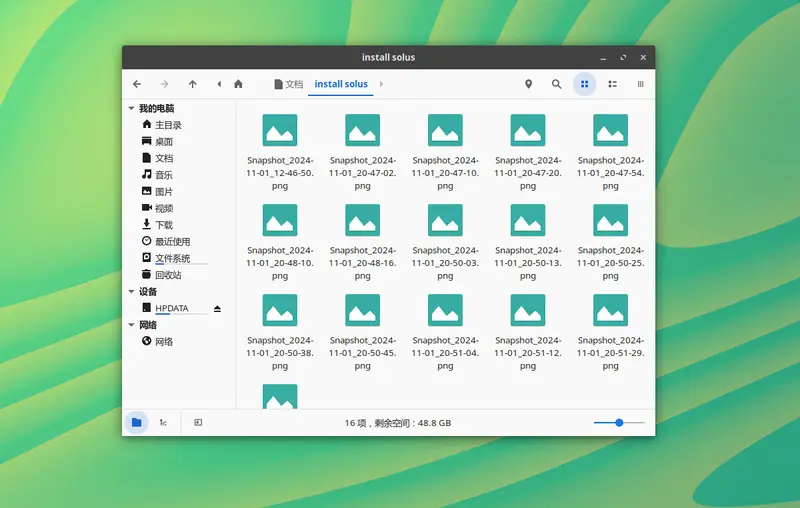
Task: Open 回收站 (Trash) in the sidebar
Action: 167,275
